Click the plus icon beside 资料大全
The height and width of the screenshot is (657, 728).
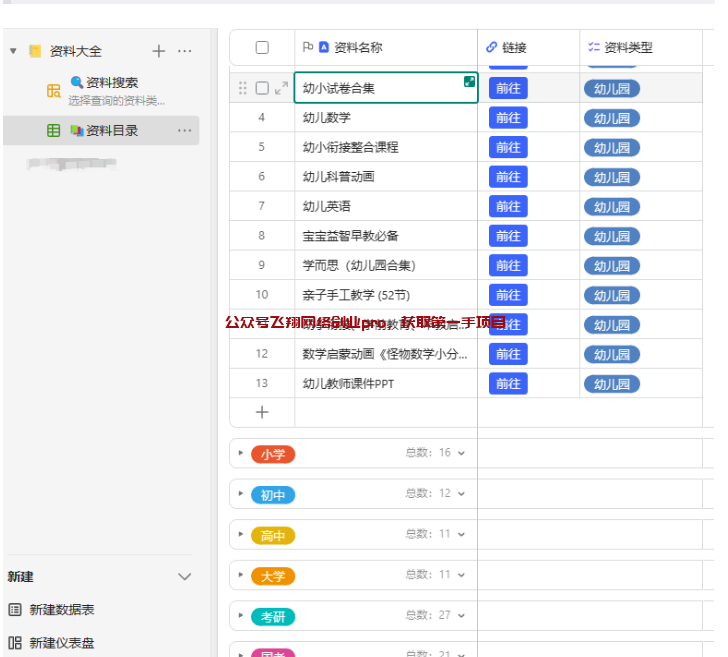coord(158,51)
